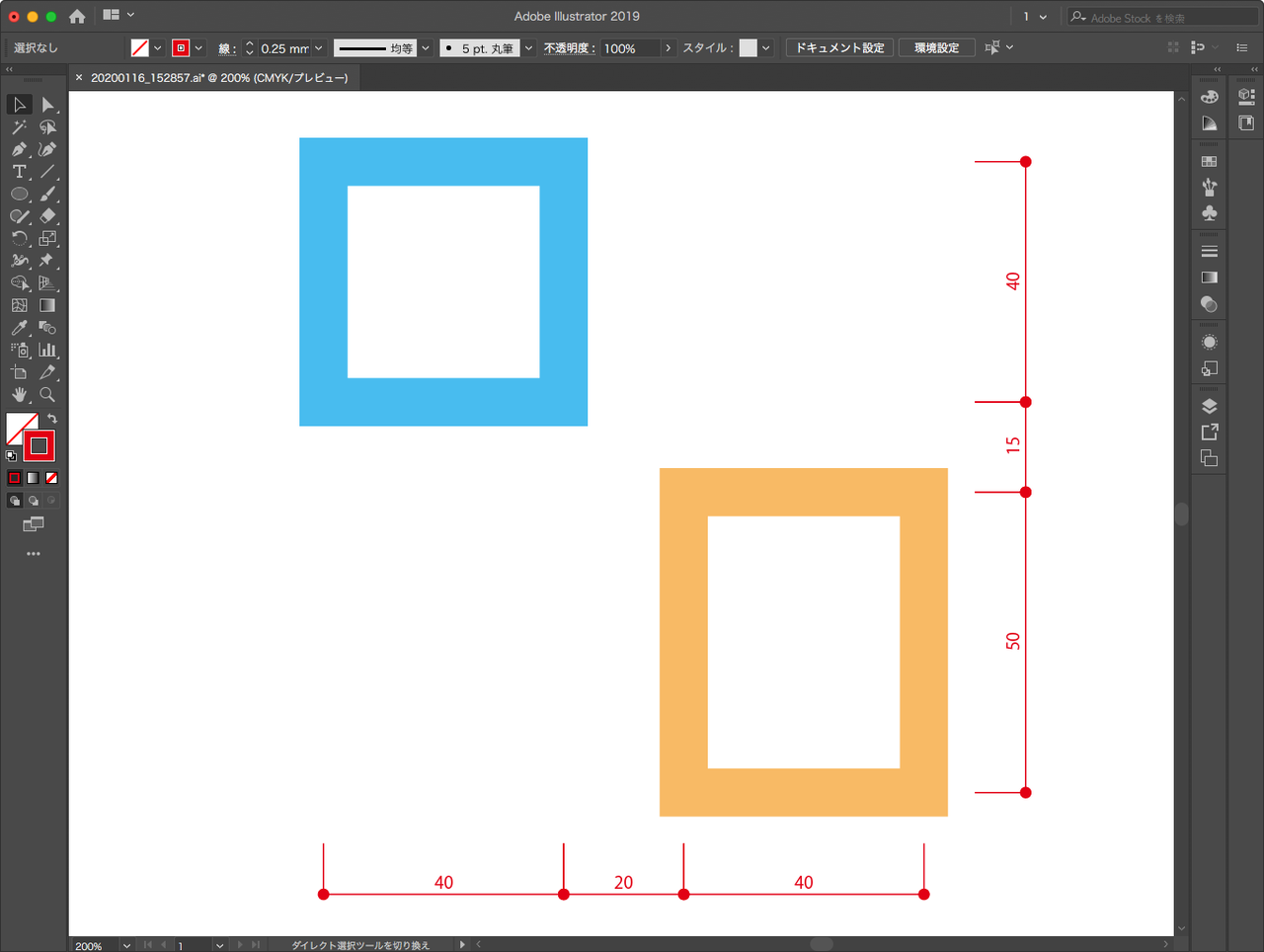Pick the Lasso tool

click(x=47, y=127)
